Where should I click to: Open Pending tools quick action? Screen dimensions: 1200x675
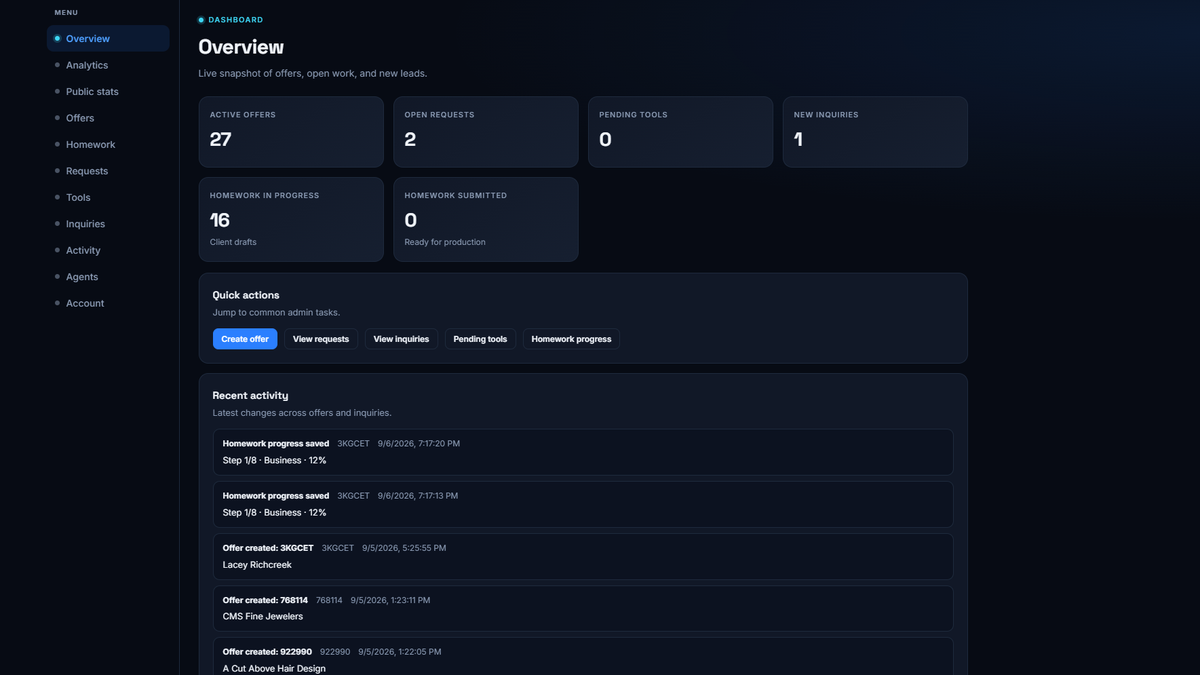(x=480, y=339)
